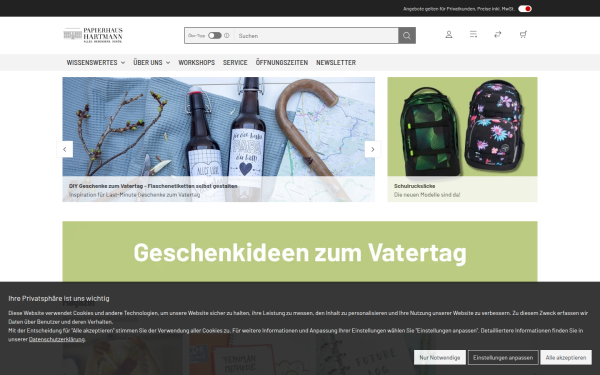Click the Geschenkideen zum Vatertag banner
The height and width of the screenshot is (375, 600).
pyautogui.click(x=300, y=252)
